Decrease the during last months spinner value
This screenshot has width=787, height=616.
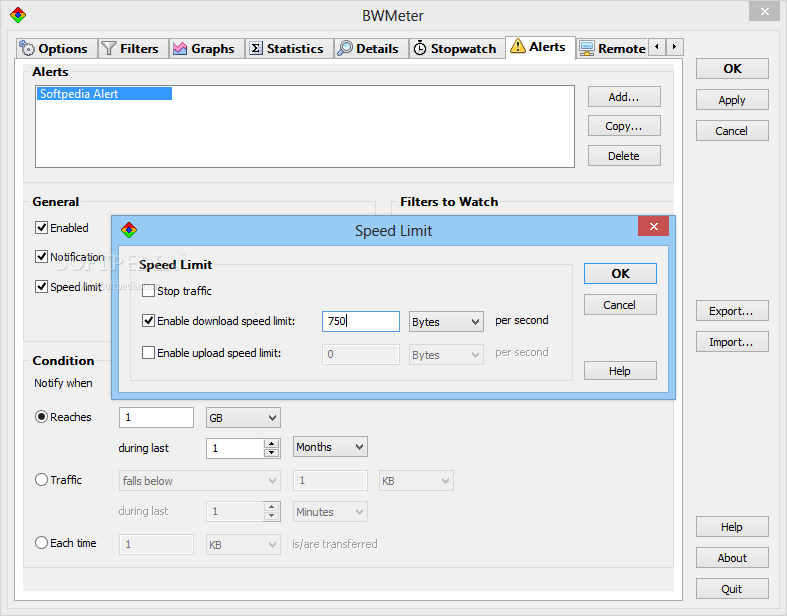coord(272,453)
